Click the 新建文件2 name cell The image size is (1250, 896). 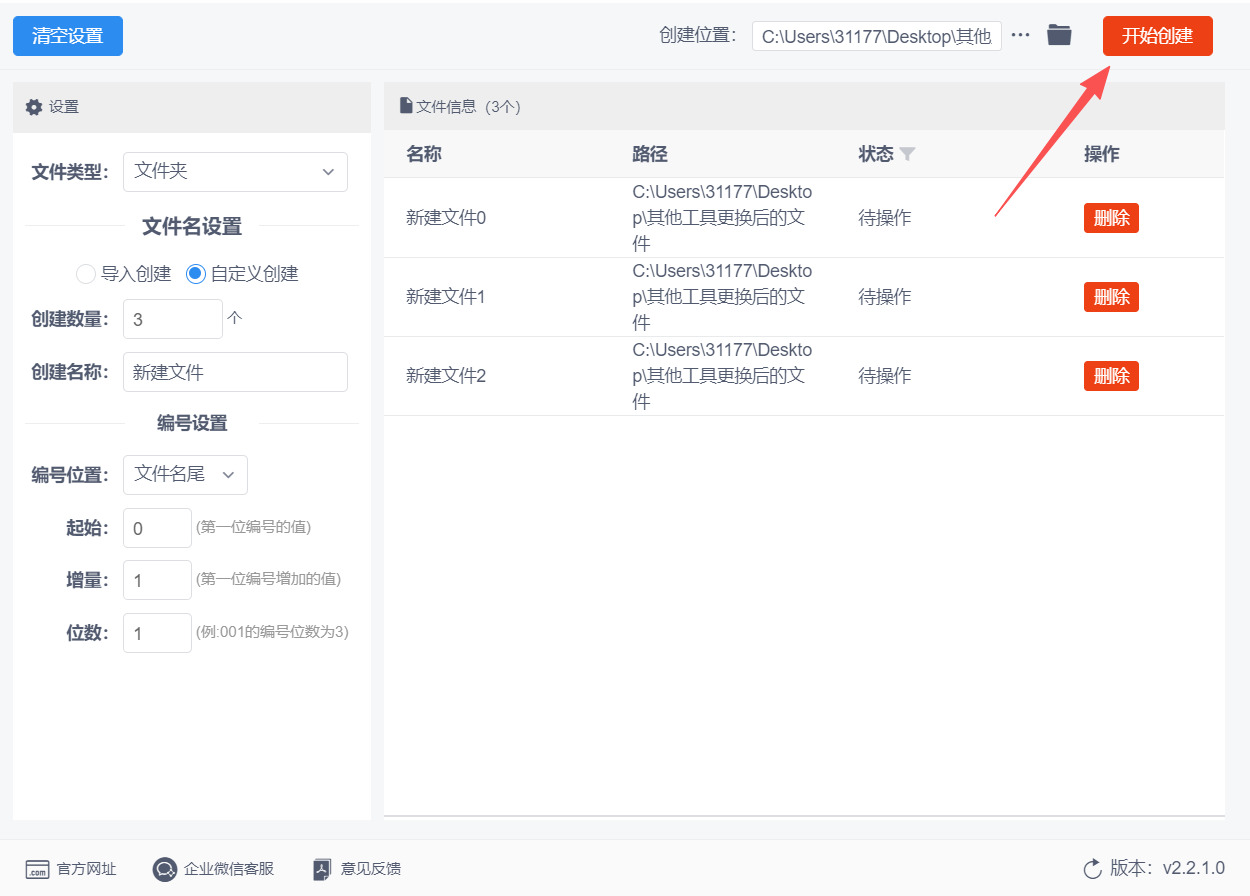tap(446, 376)
